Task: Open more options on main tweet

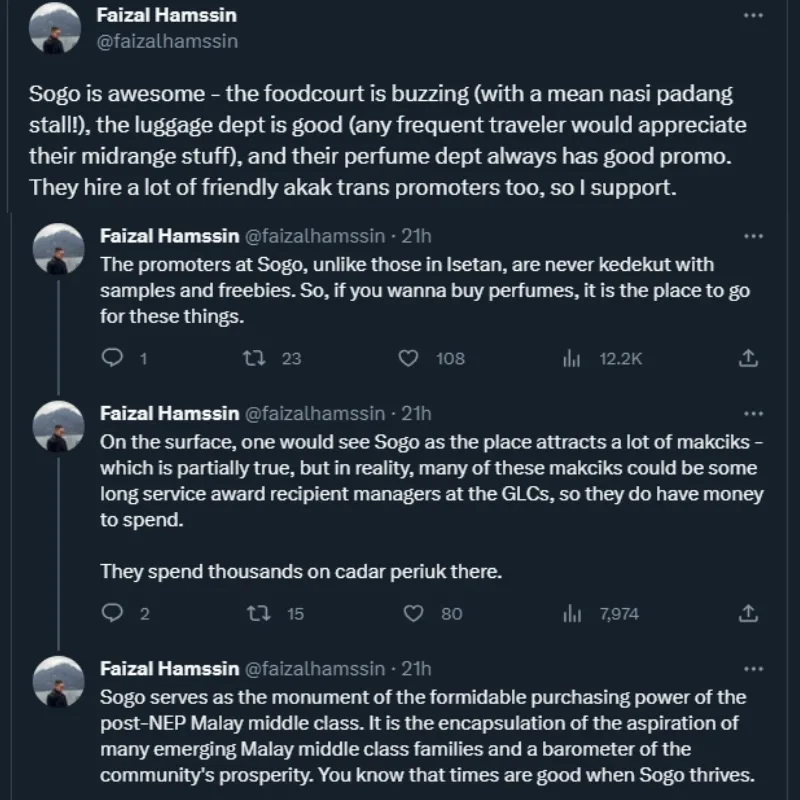Action: [754, 17]
